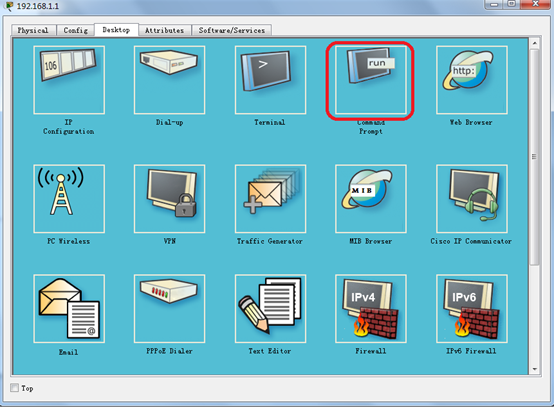The height and width of the screenshot is (408, 554).
Task: Click the "IPv6 Firewall" label text
Action: (x=471, y=351)
